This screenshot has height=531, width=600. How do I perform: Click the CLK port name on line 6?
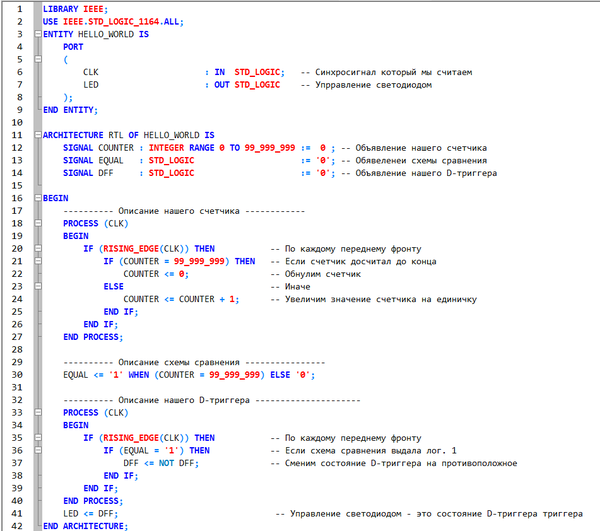coord(91,72)
